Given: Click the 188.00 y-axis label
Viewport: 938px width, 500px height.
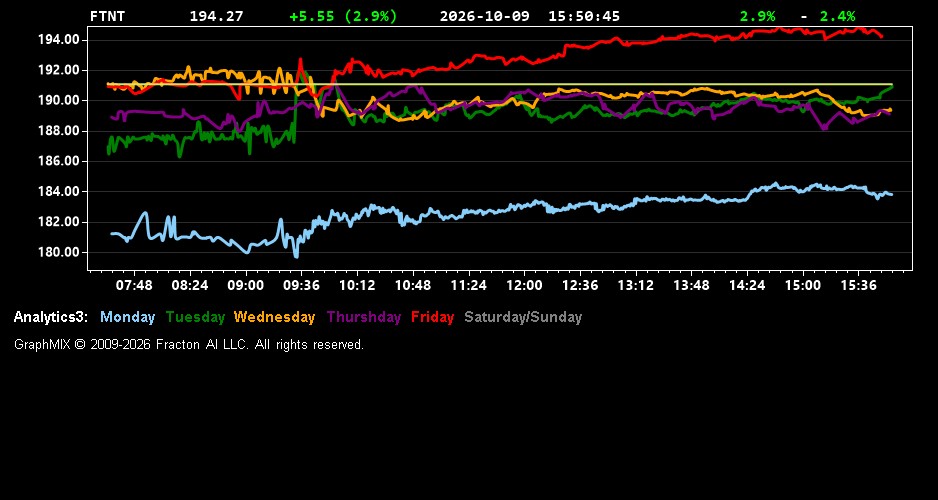Looking at the screenshot, I should click(59, 131).
